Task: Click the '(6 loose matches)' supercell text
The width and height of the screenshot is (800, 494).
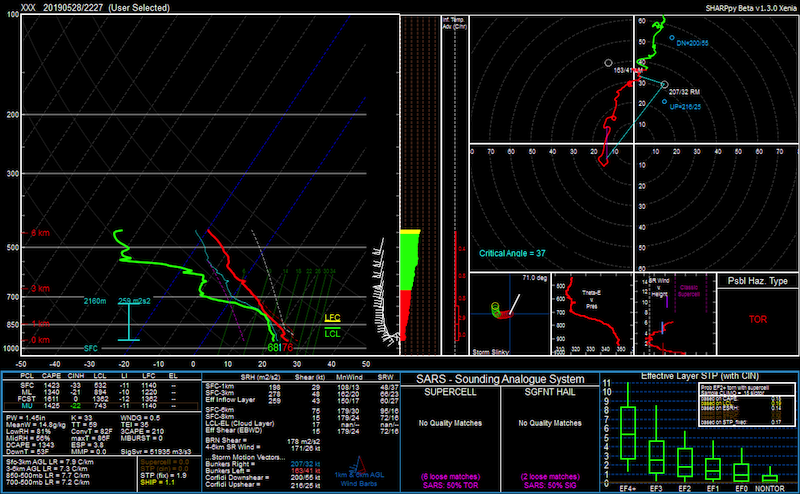Action: pos(450,477)
